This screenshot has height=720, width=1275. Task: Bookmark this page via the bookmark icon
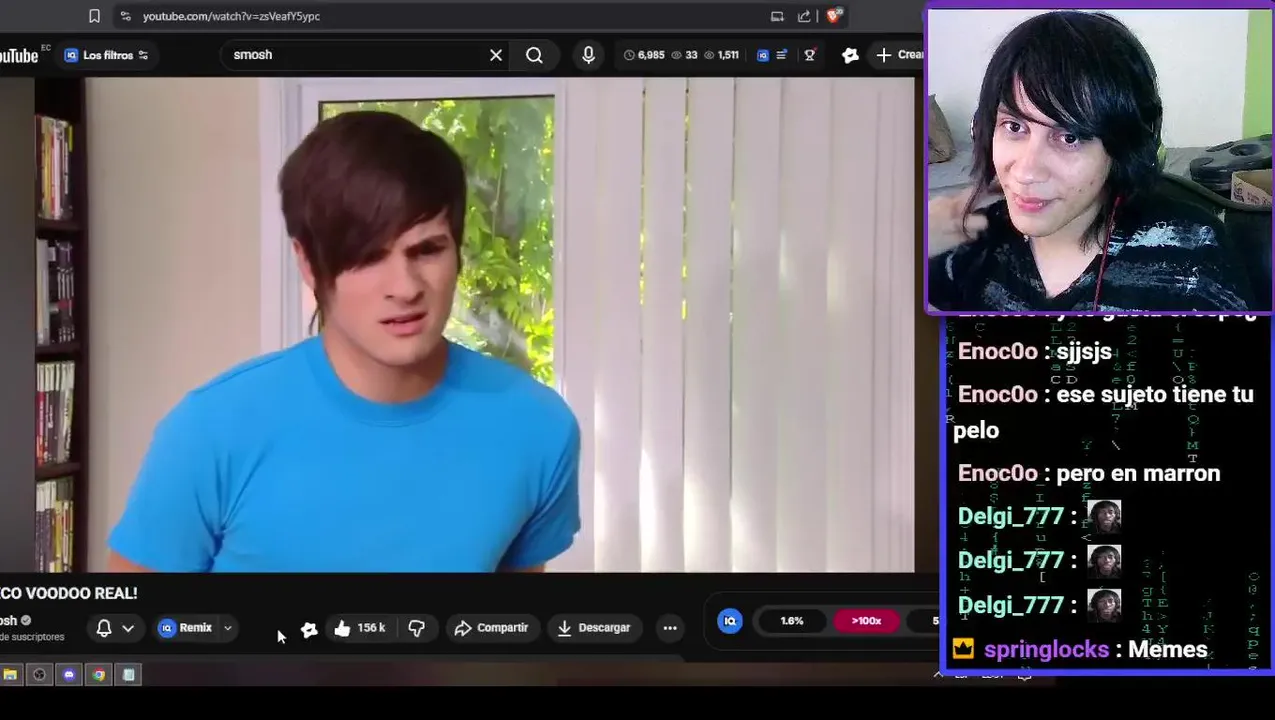pyautogui.click(x=94, y=16)
